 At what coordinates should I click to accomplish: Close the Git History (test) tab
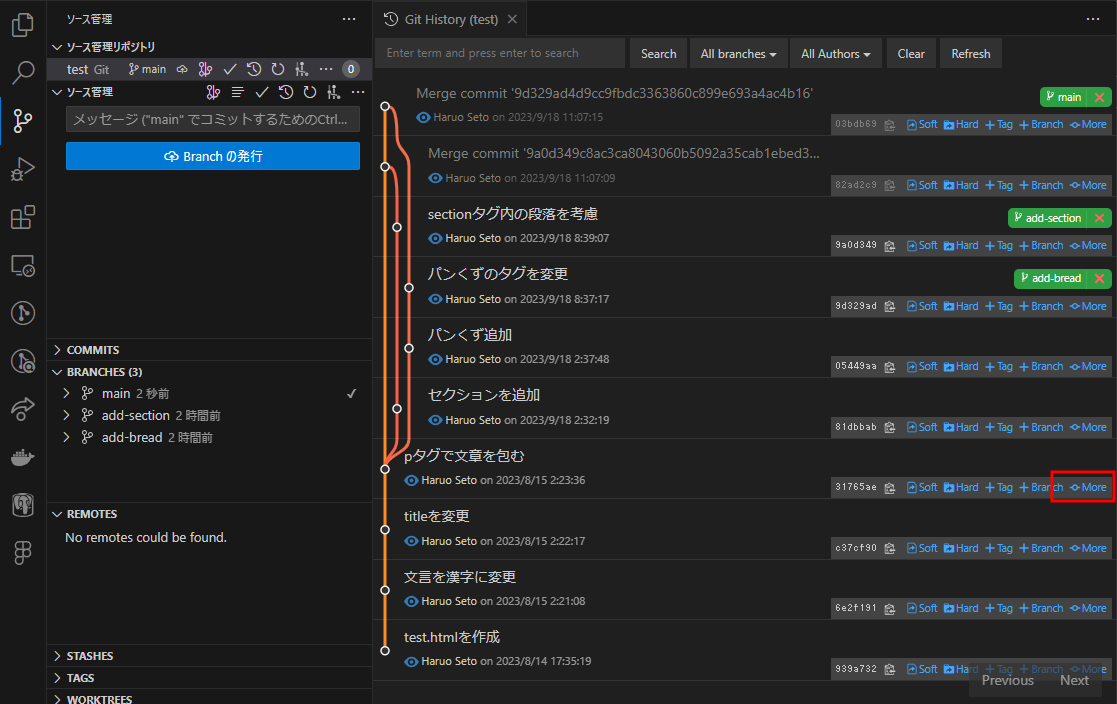(512, 19)
